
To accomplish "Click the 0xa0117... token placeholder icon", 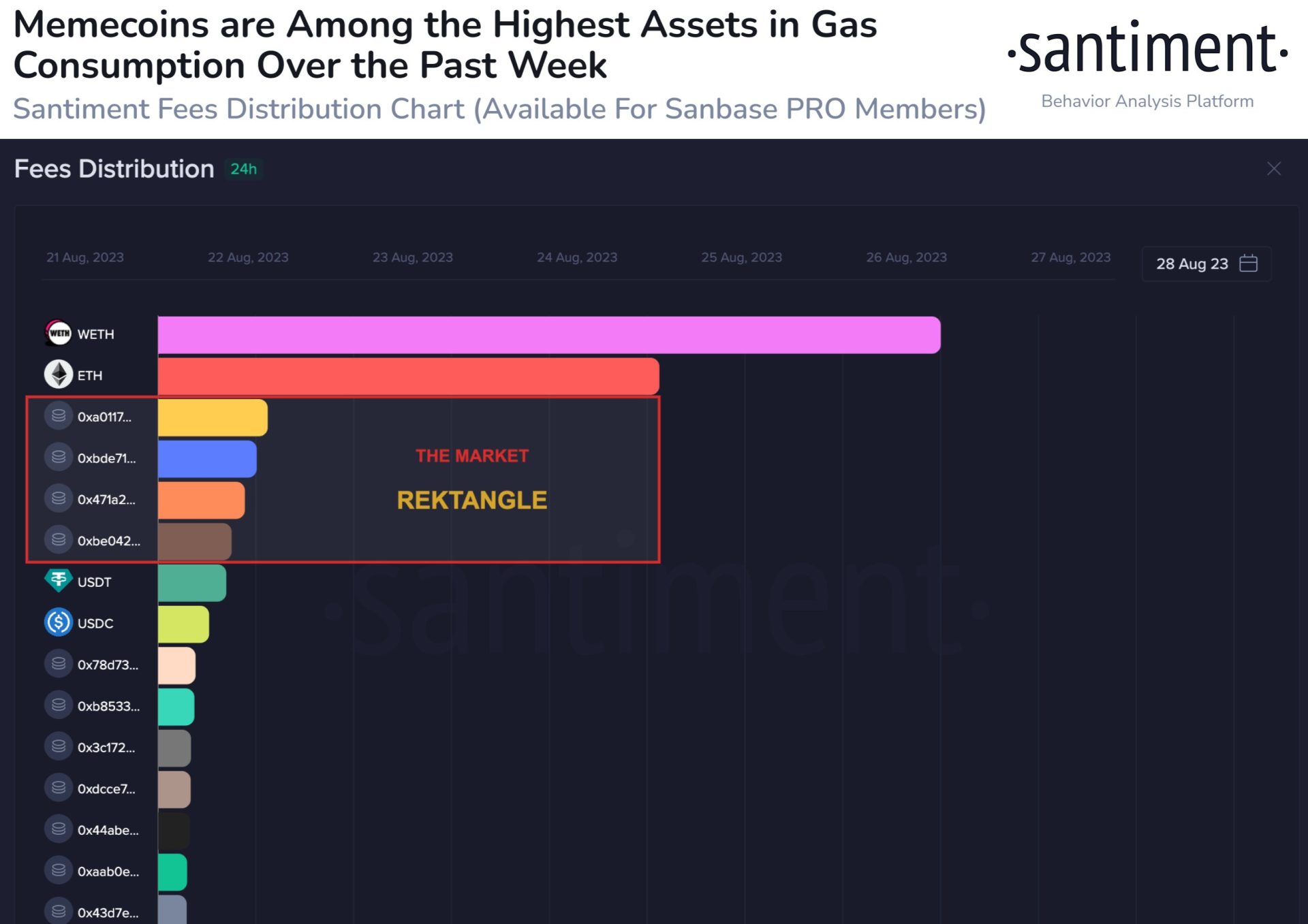I will (x=59, y=416).
